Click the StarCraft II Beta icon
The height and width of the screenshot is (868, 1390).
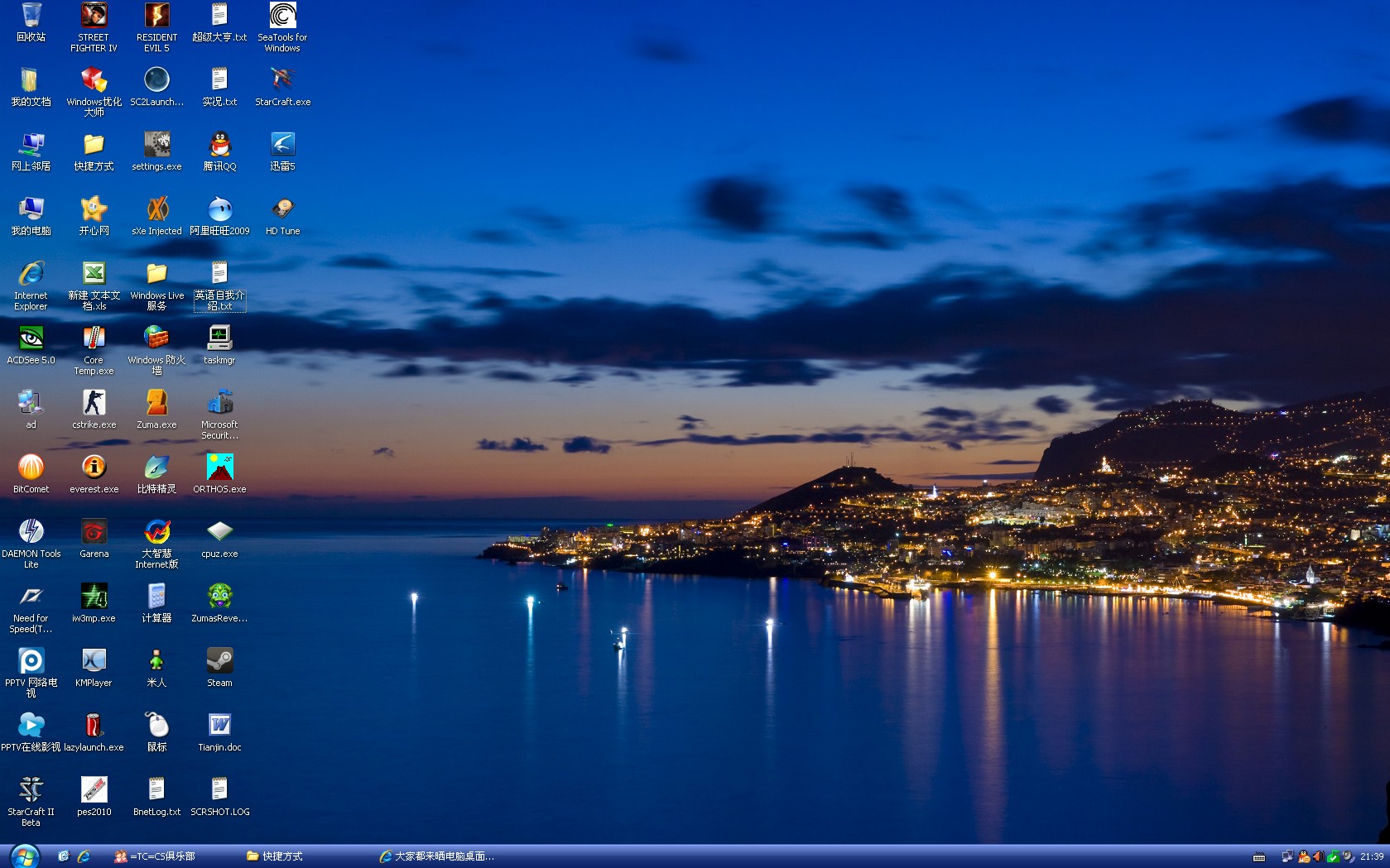pos(31,802)
